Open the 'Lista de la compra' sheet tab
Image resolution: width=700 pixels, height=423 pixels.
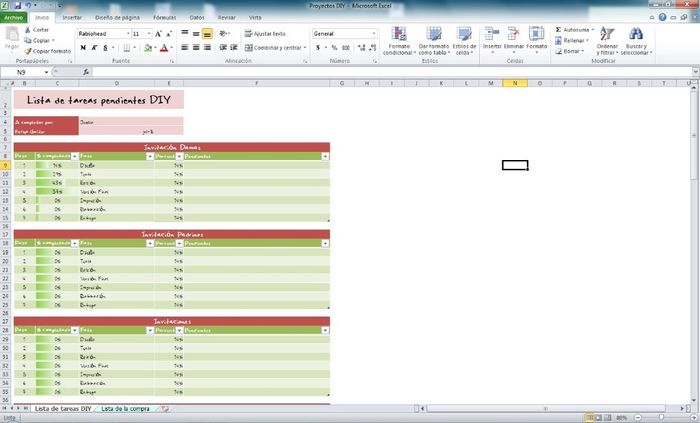[x=126, y=409]
